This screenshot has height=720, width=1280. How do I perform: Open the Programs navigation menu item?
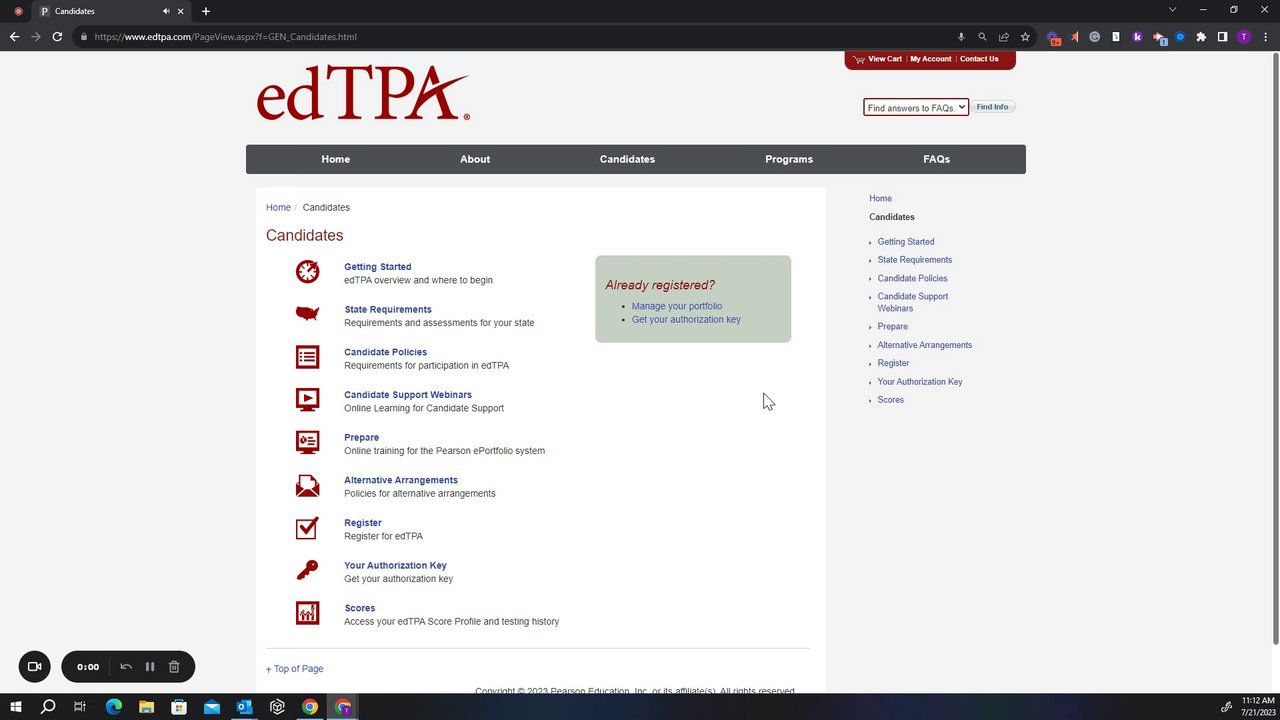click(789, 159)
